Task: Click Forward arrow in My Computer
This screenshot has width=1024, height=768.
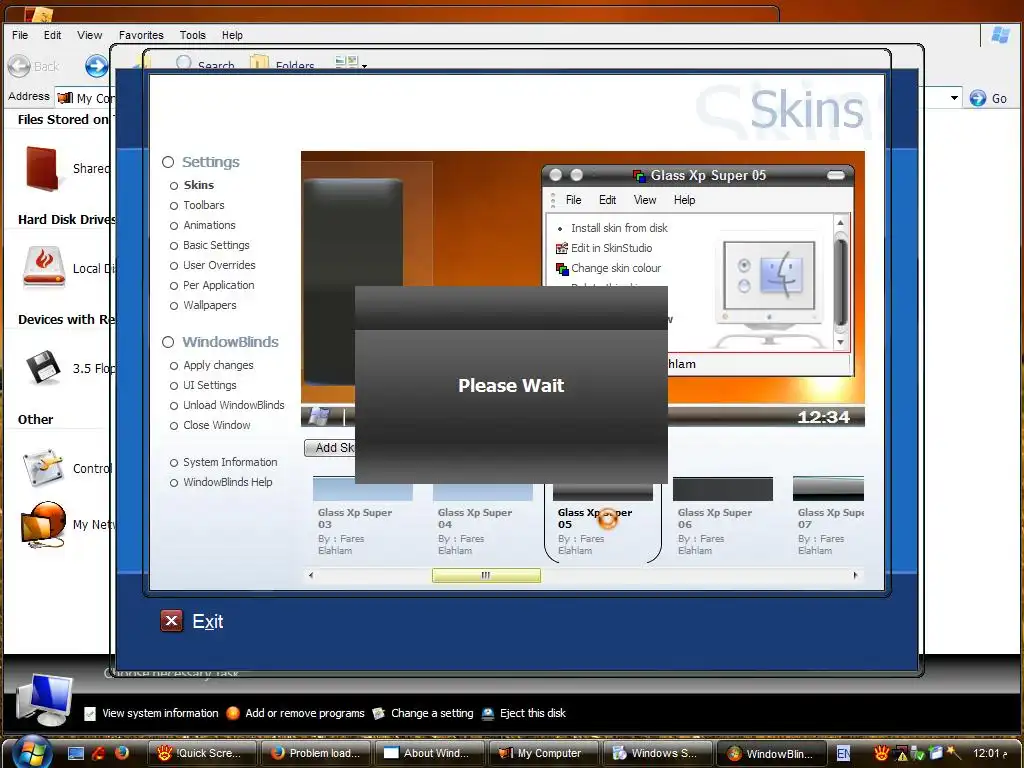Action: 97,66
